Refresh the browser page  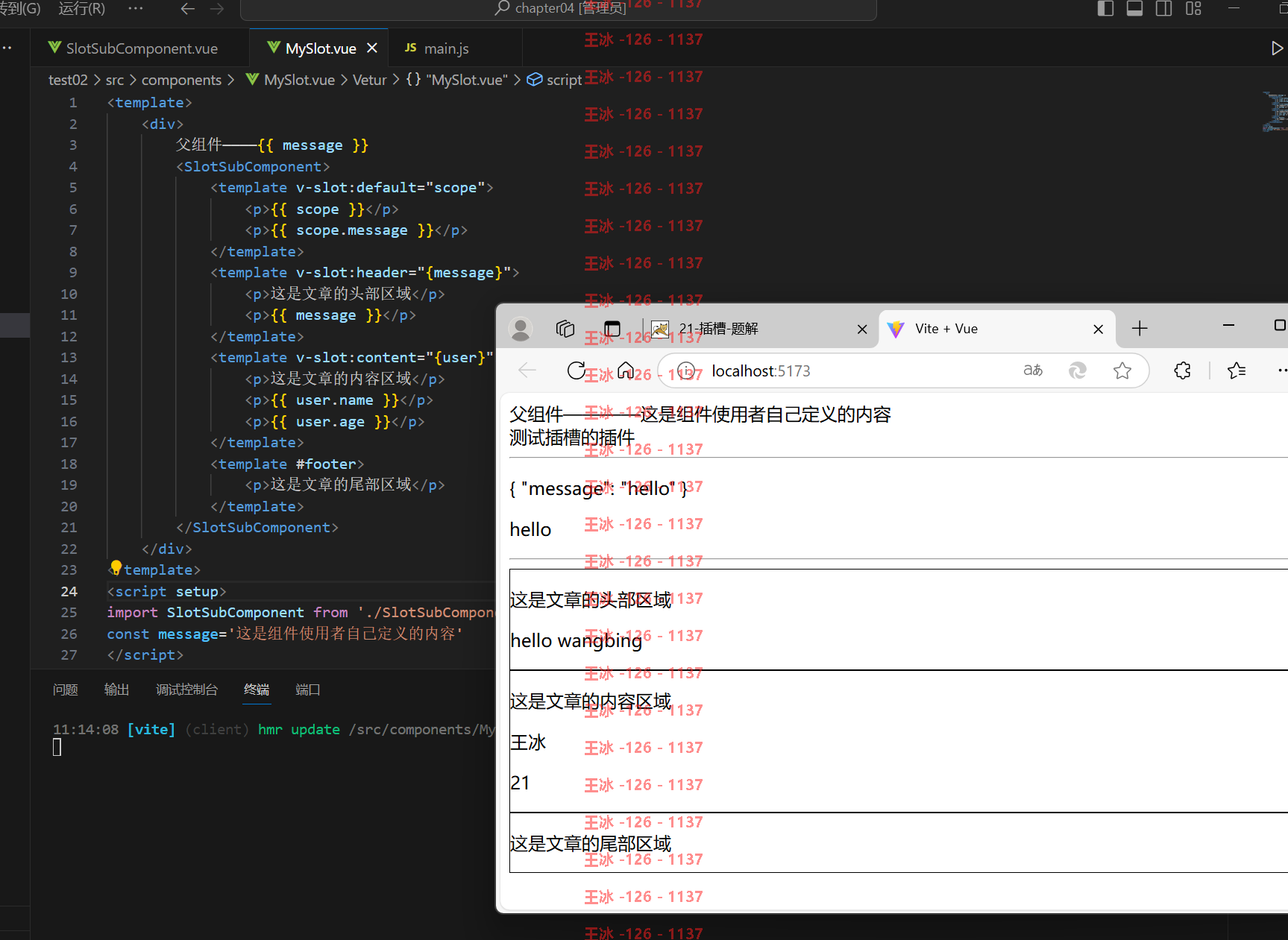577,370
